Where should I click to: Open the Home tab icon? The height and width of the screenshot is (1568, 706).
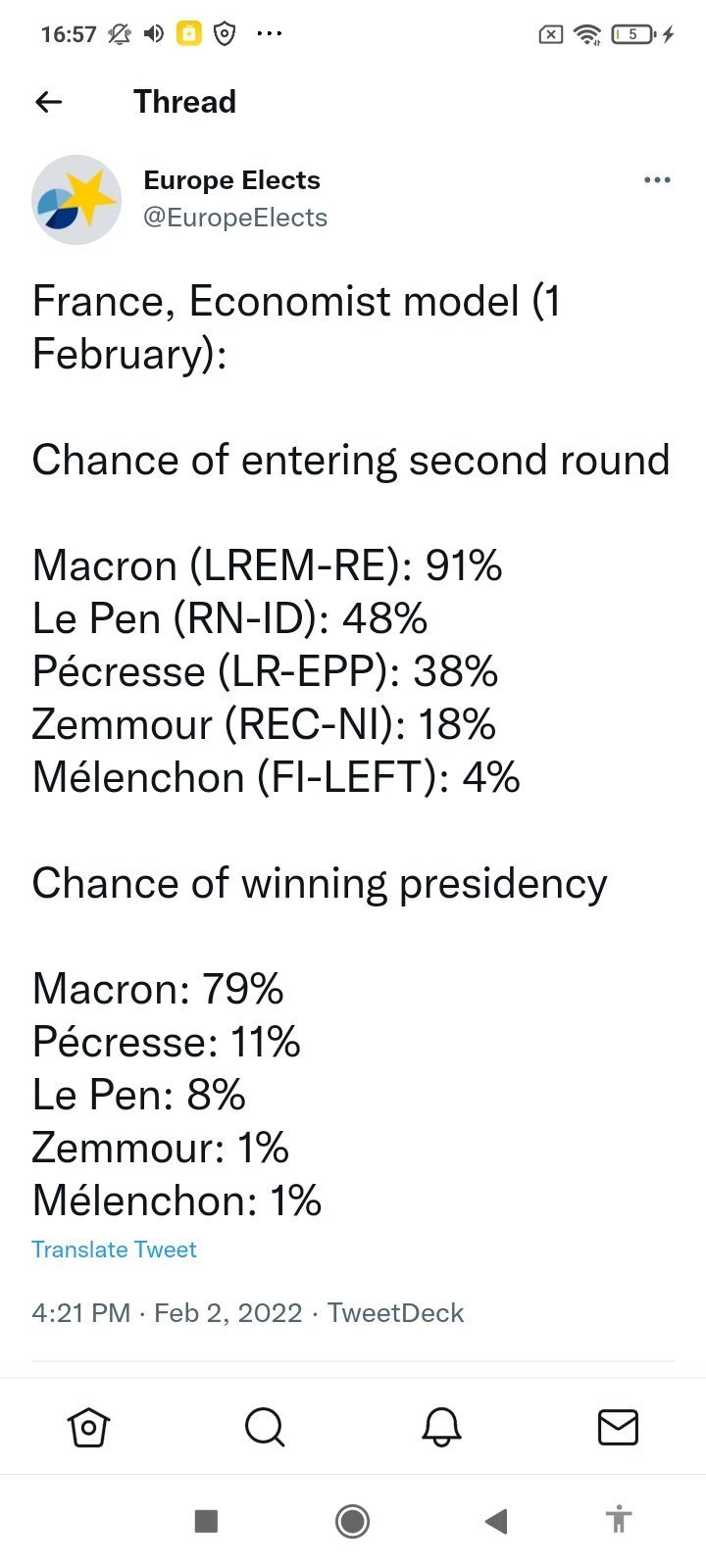(x=88, y=1427)
